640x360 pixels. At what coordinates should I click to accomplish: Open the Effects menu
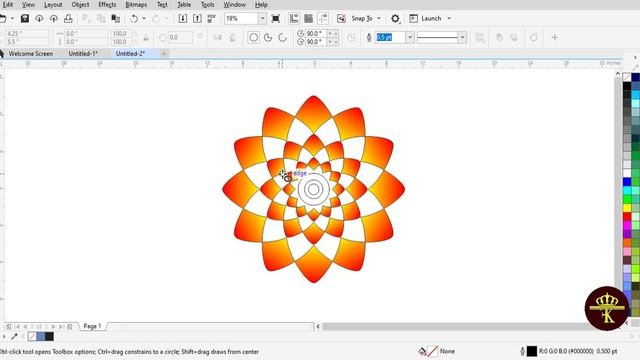click(x=107, y=5)
